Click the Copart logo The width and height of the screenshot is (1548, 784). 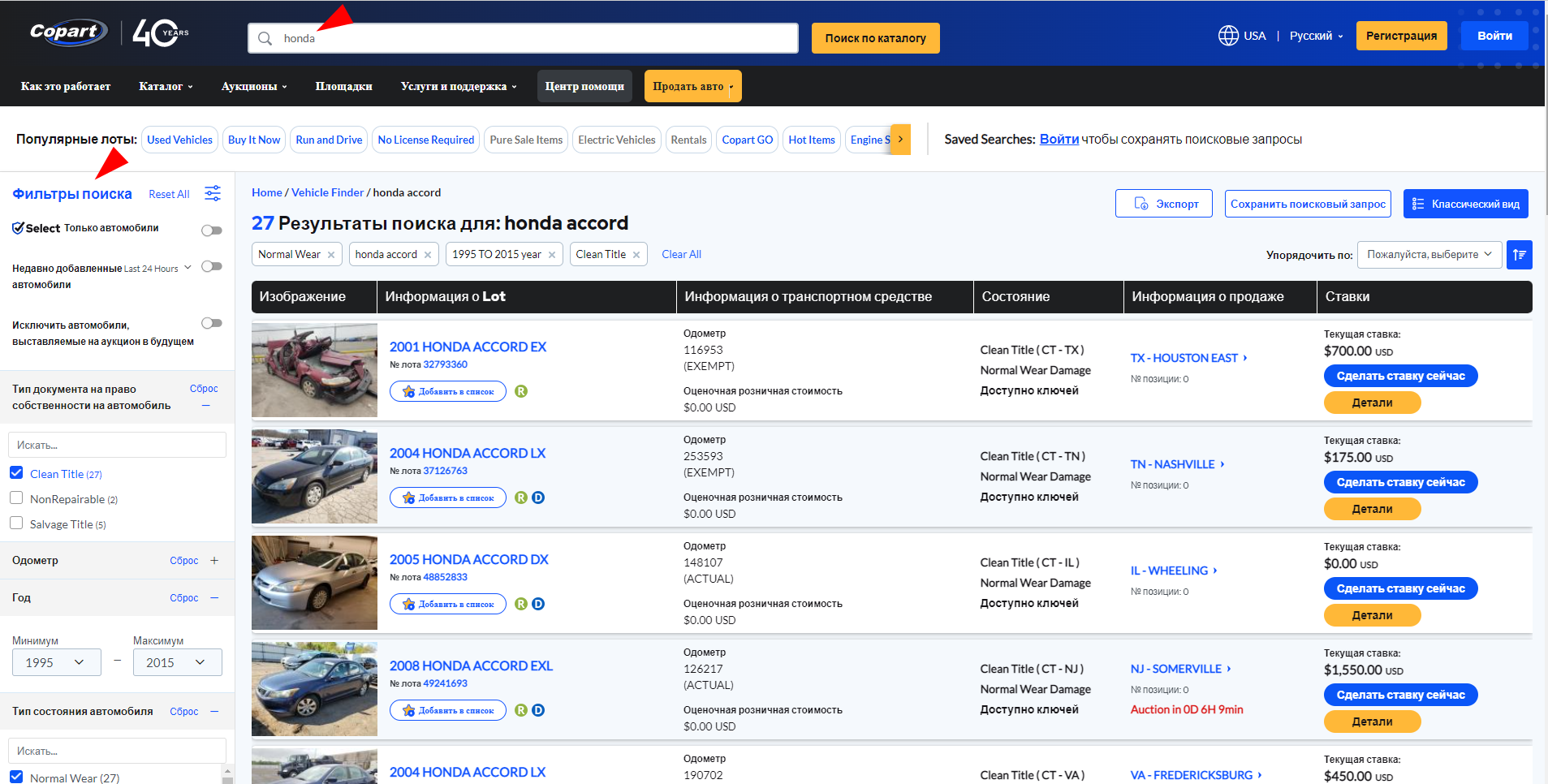68,32
